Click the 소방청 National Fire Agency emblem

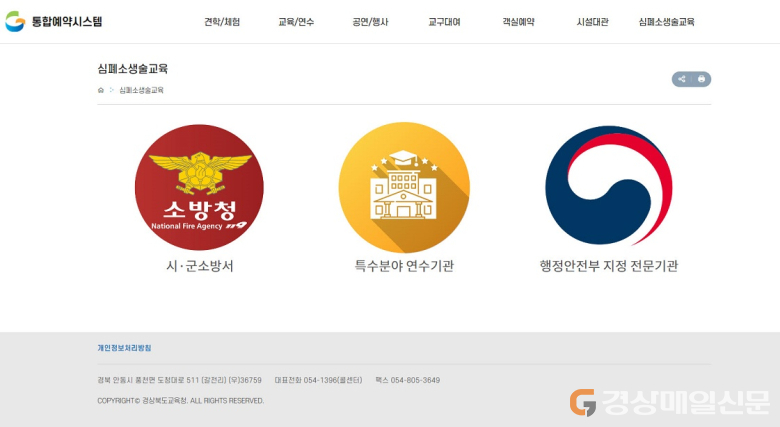[199, 187]
